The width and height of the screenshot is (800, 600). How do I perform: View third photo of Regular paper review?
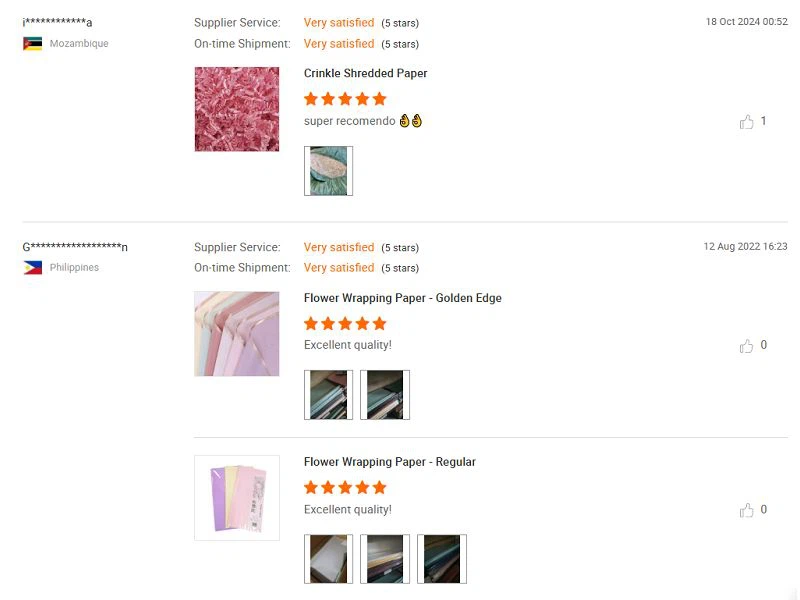[442, 559]
